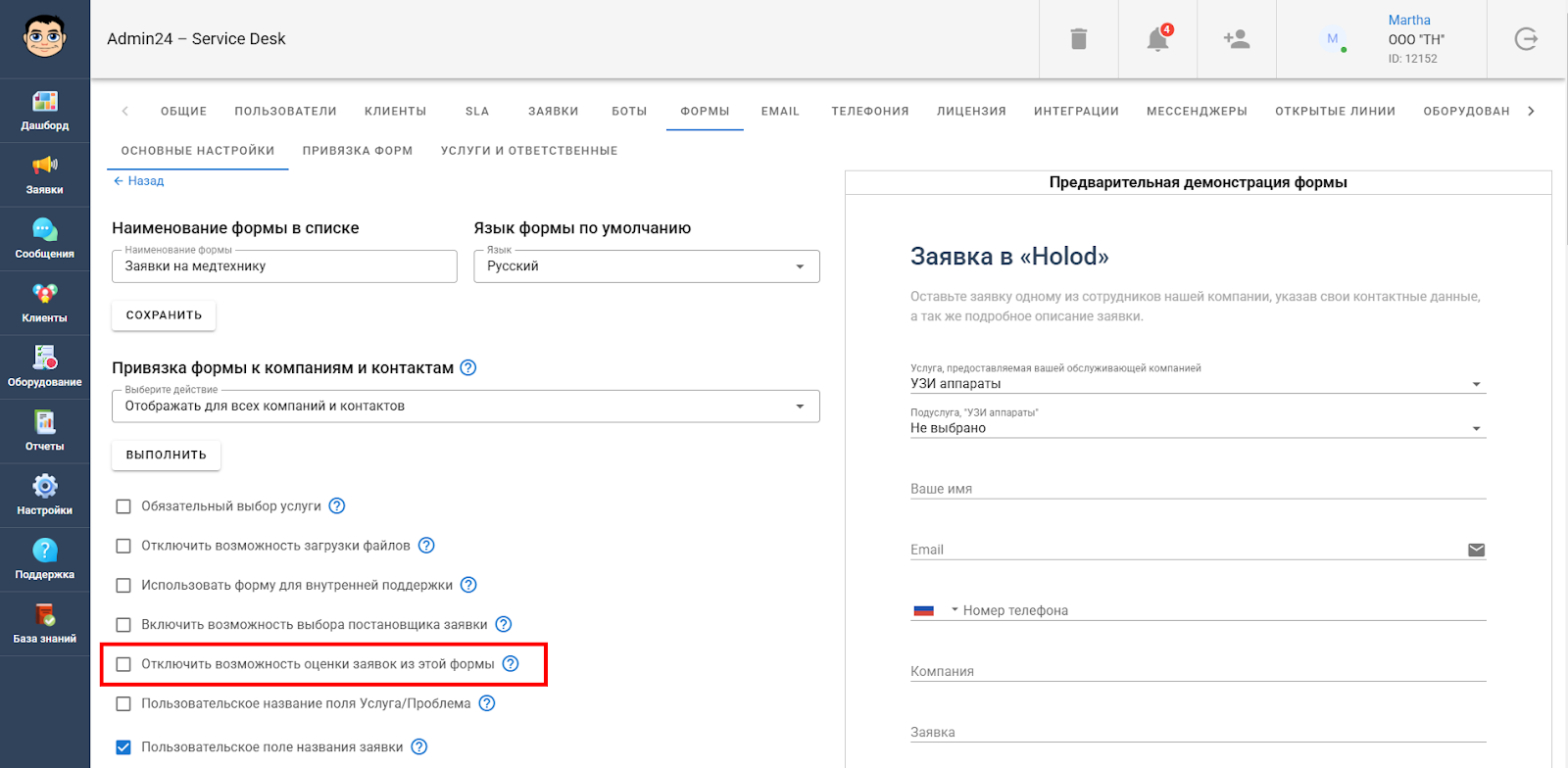Click the add user icon
Image resolution: width=1568 pixels, height=768 pixels.
(1236, 39)
